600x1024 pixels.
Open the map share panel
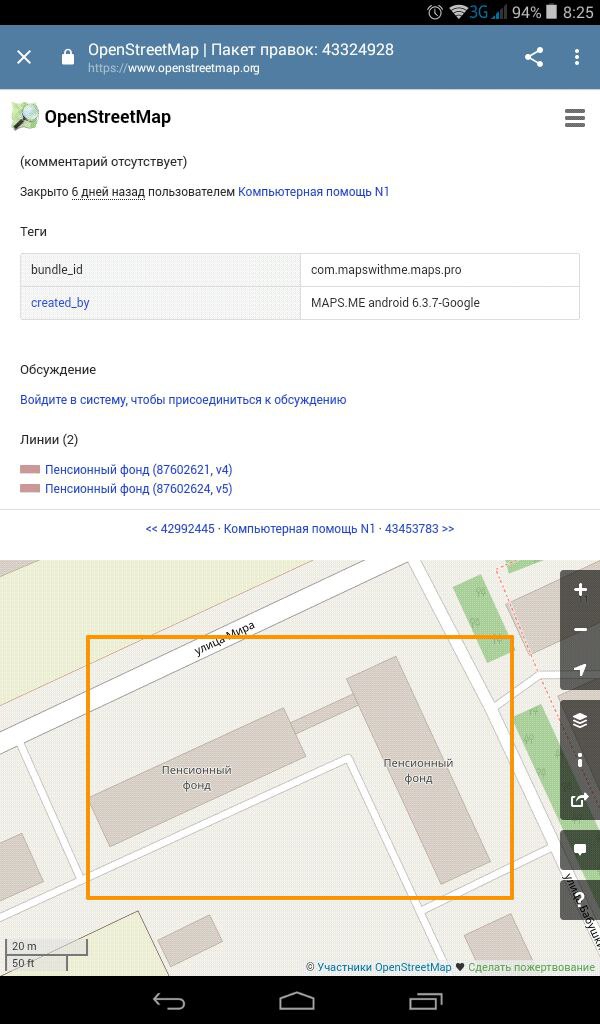(580, 800)
